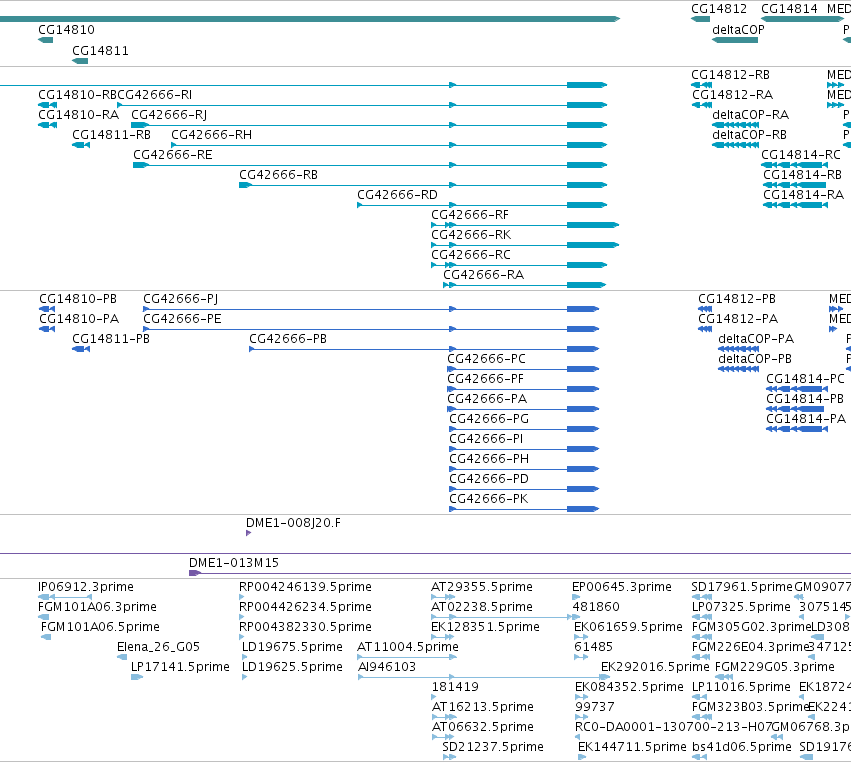Open transcript CG42666-RI label
Viewport: 851px width, 762px height.
click(155, 95)
